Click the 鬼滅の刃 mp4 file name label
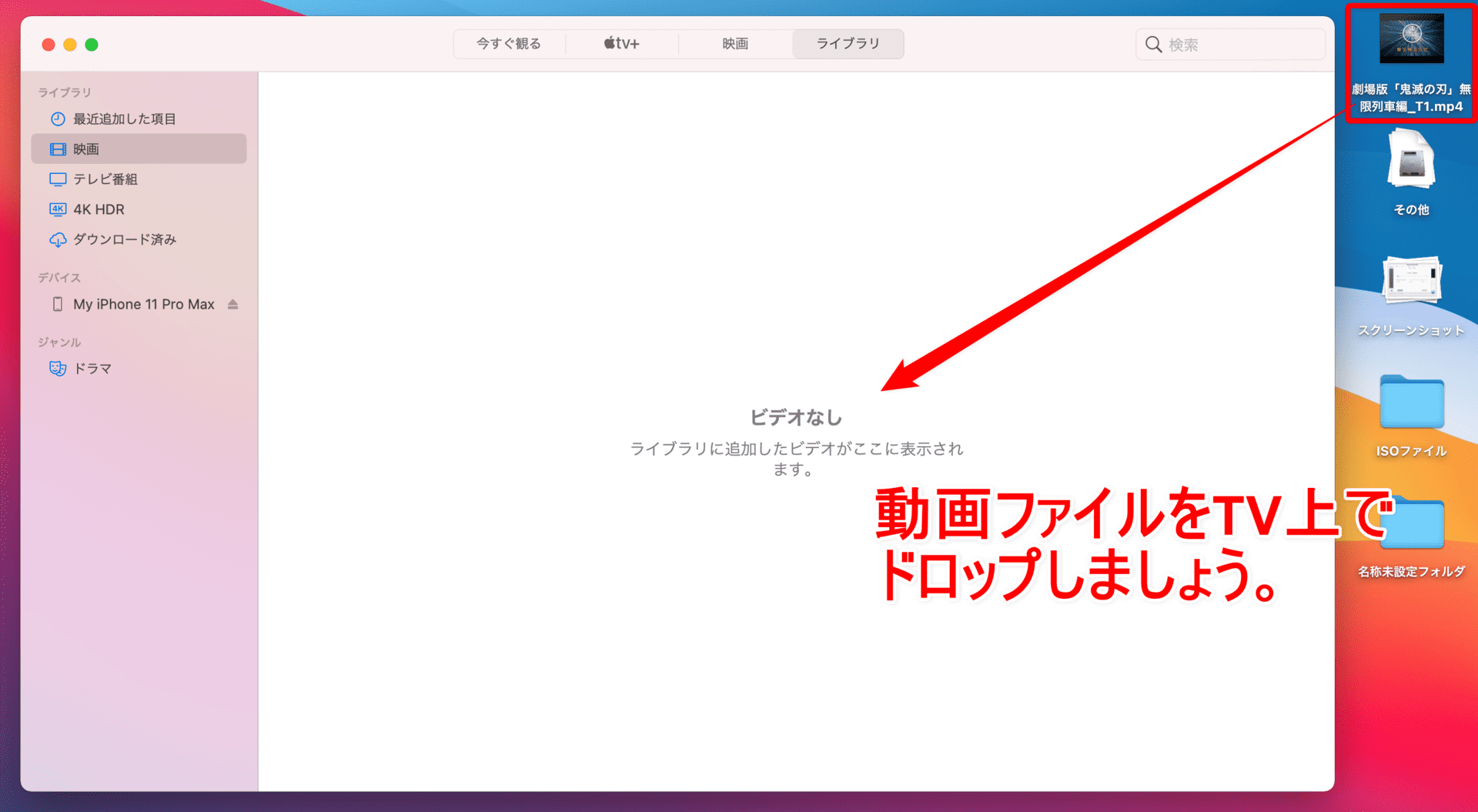This screenshot has height=812, width=1478. pyautogui.click(x=1411, y=98)
